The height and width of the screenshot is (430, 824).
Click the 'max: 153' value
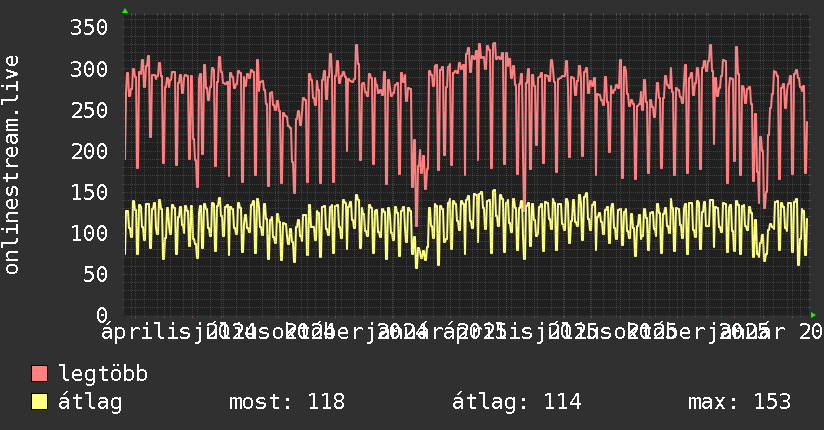[x=739, y=402]
